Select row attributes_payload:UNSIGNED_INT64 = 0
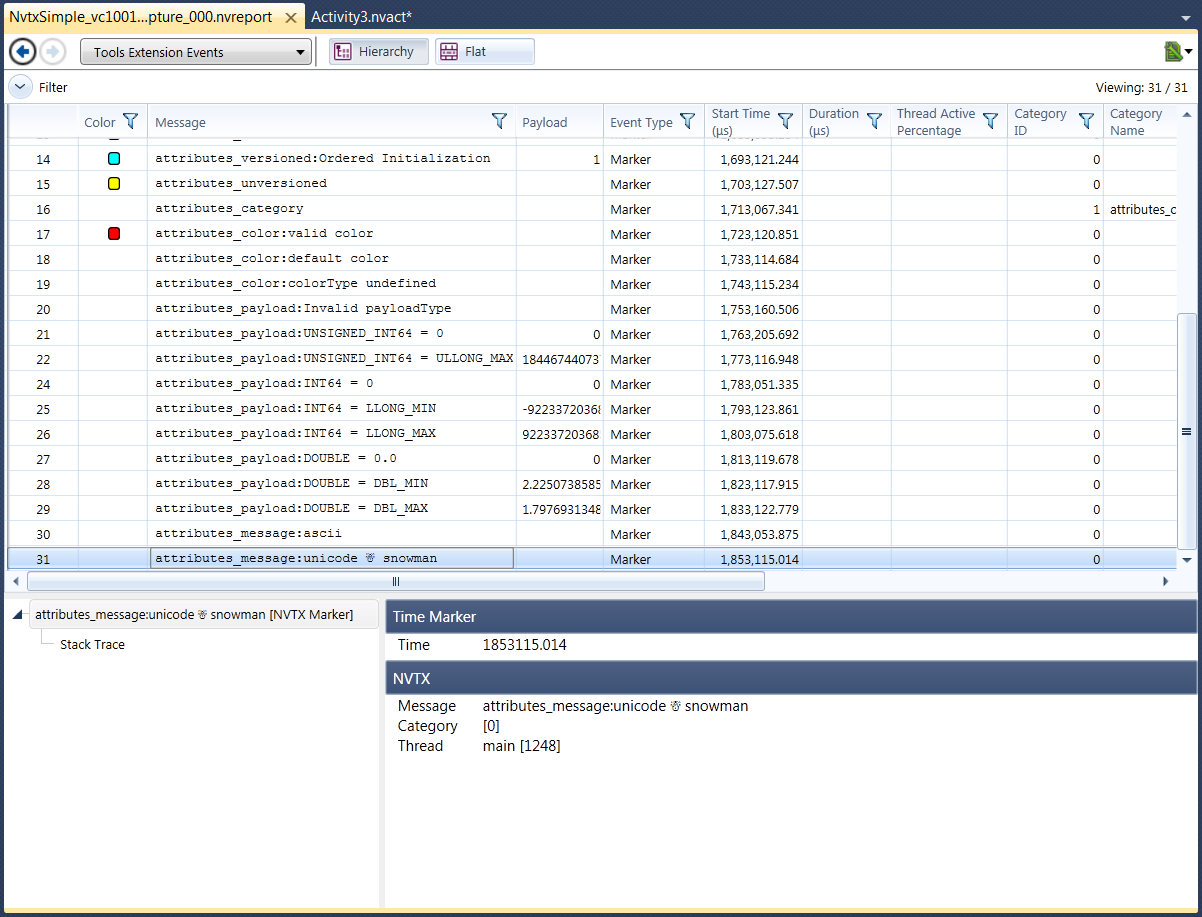The height and width of the screenshot is (917, 1202). 592,334
